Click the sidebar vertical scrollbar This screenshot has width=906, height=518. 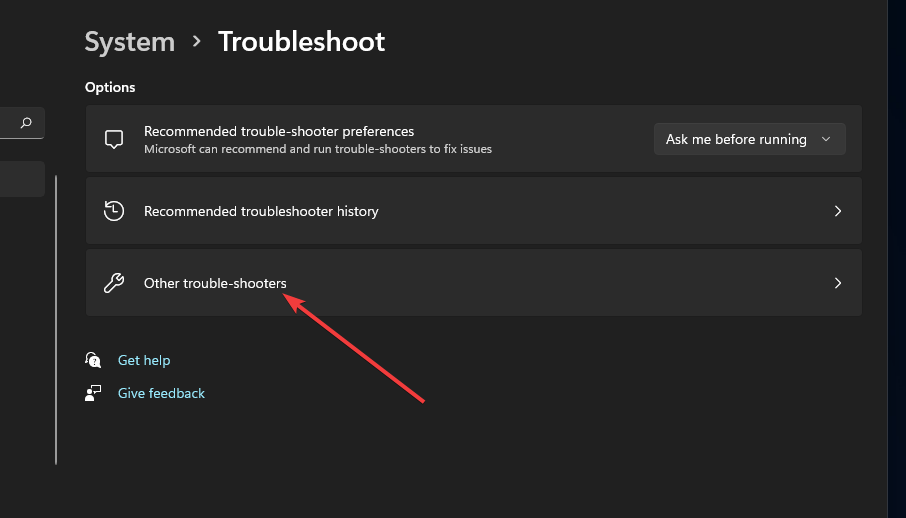[x=56, y=320]
